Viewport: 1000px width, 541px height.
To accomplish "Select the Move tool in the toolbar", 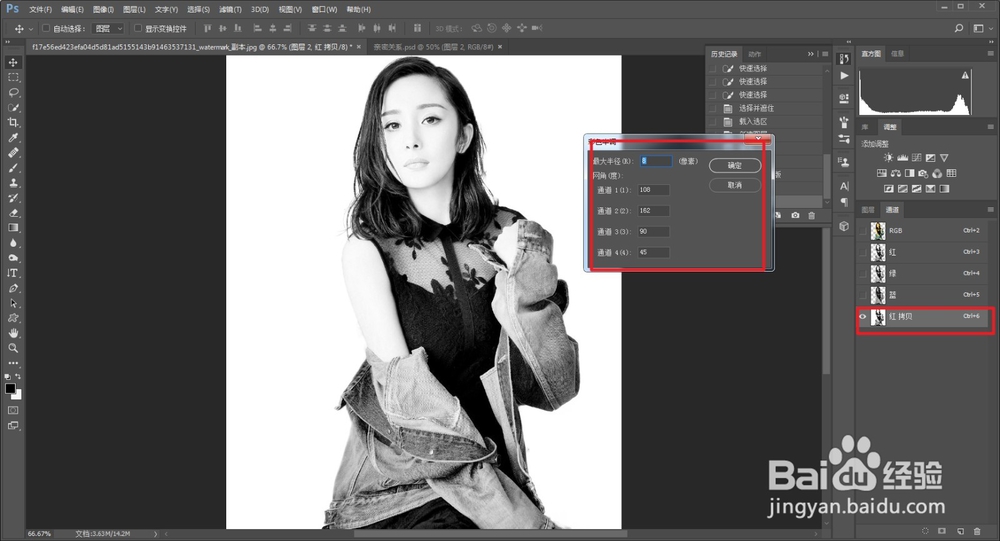I will pyautogui.click(x=13, y=62).
